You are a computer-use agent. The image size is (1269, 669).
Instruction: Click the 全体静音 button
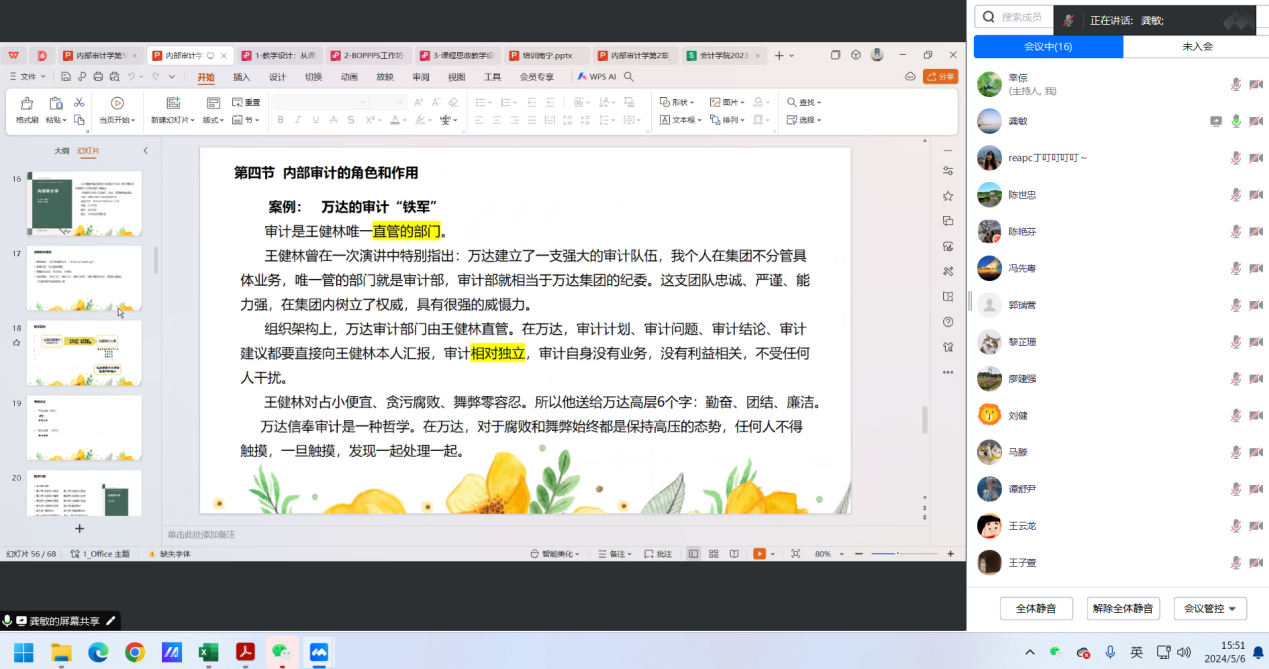coord(1036,608)
